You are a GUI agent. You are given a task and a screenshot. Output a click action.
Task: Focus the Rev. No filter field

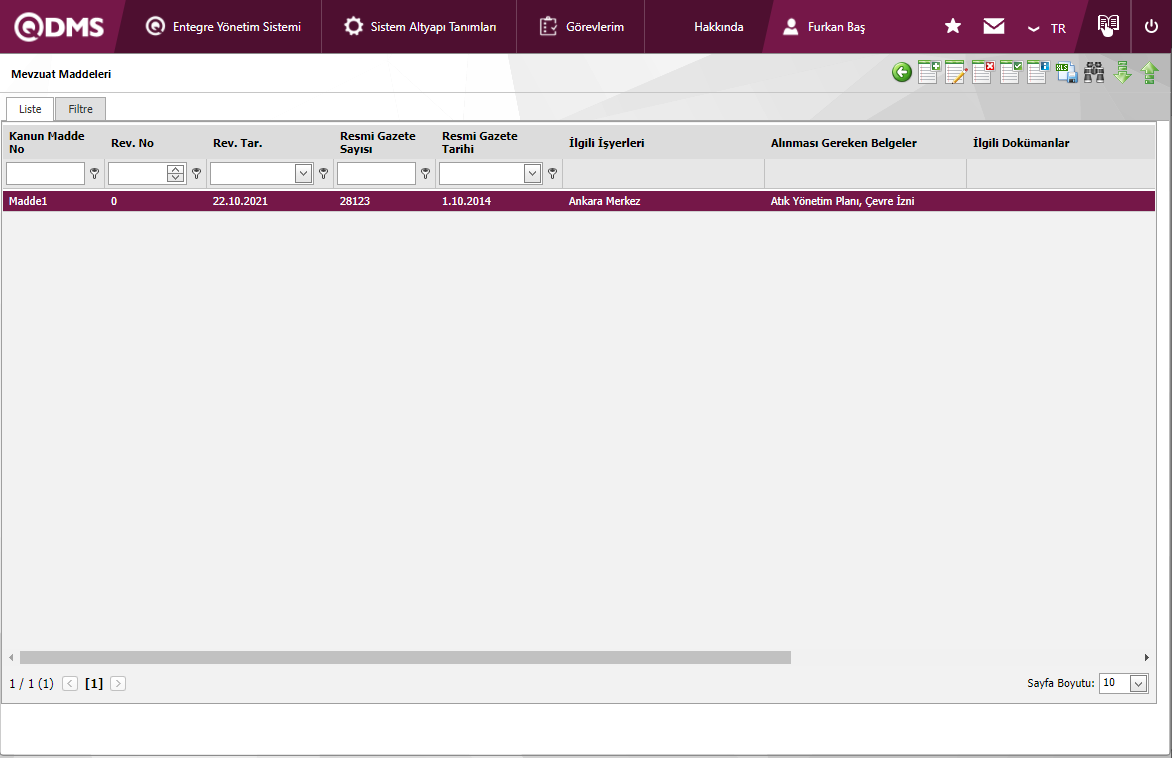(138, 173)
